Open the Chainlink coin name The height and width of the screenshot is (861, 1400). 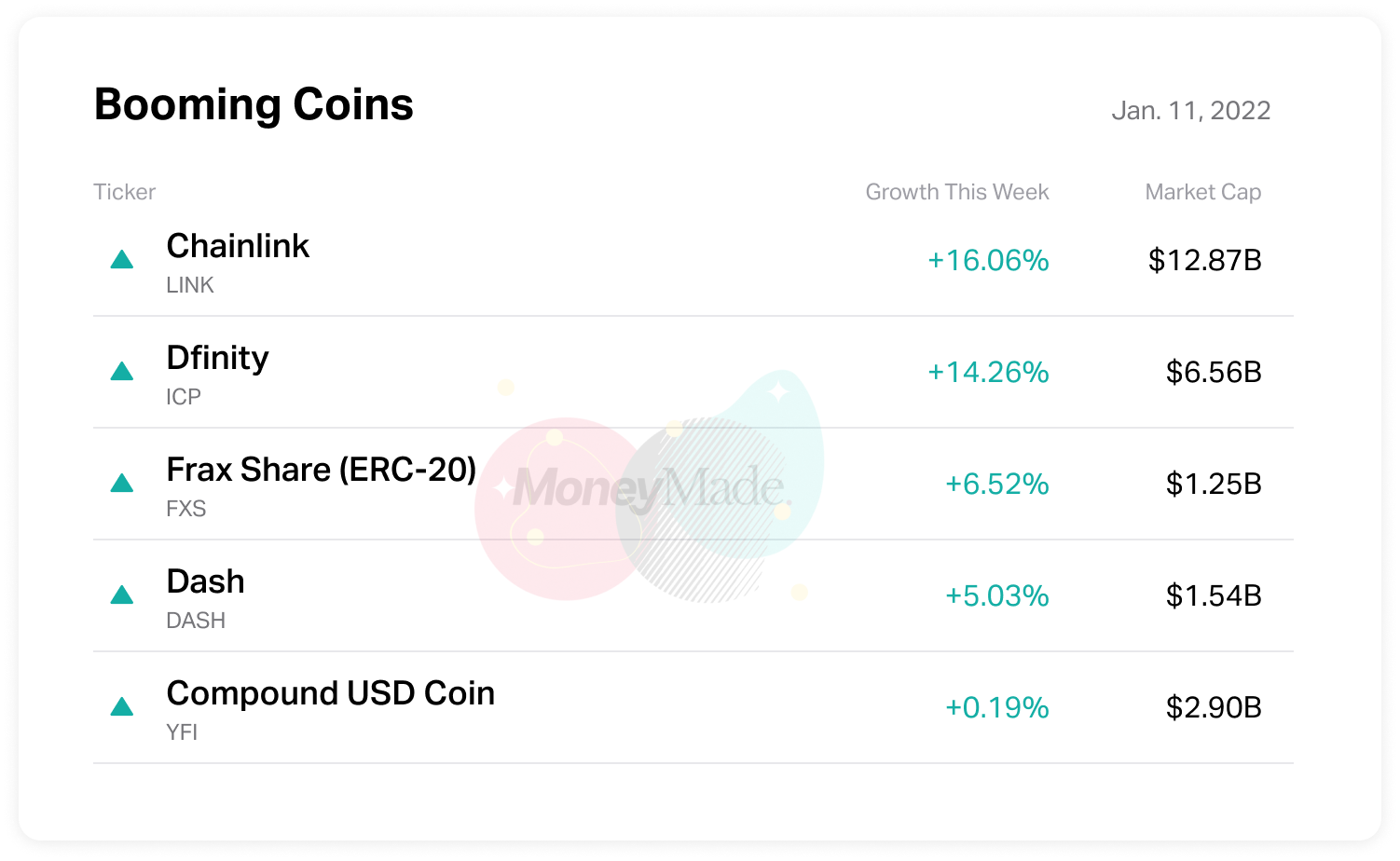(238, 246)
